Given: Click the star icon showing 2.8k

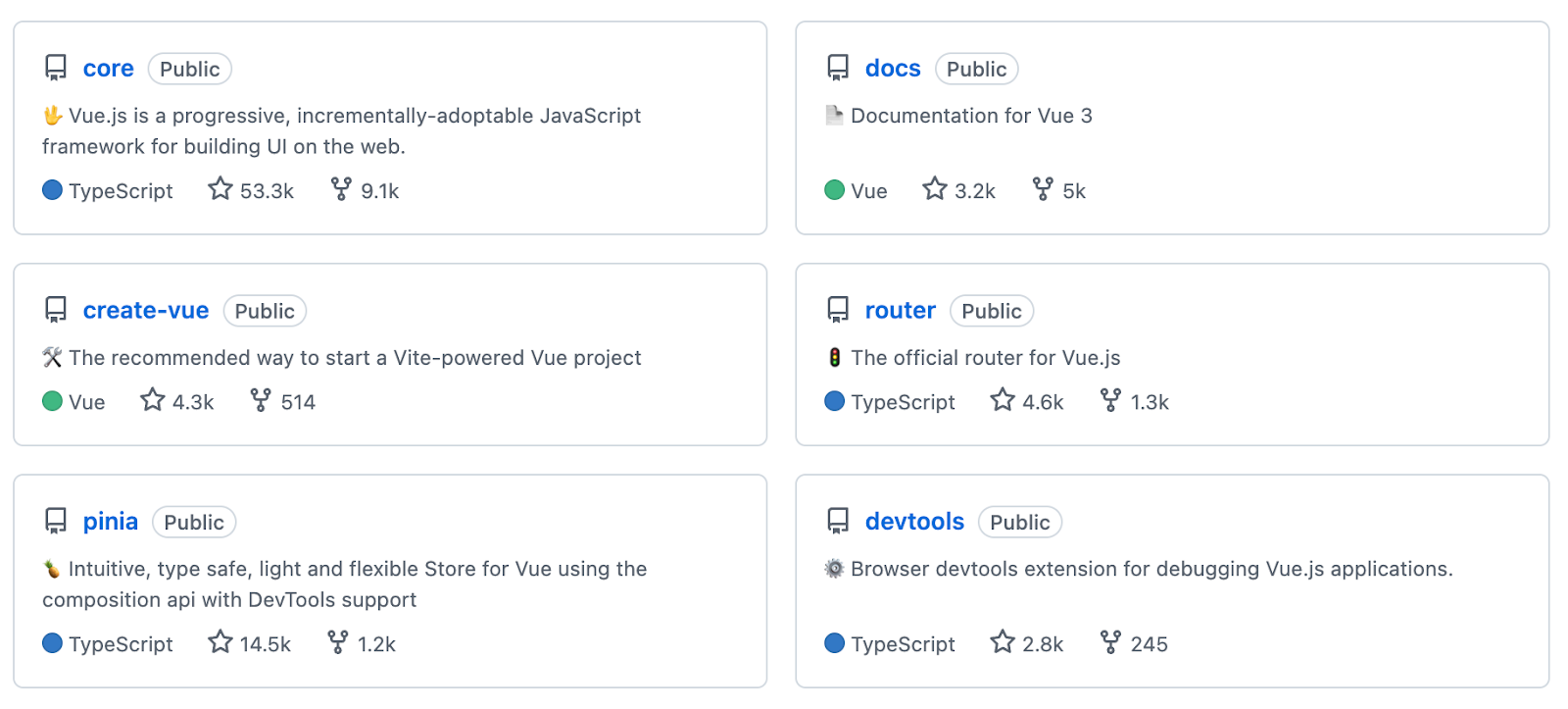Looking at the screenshot, I should pos(1003,641).
